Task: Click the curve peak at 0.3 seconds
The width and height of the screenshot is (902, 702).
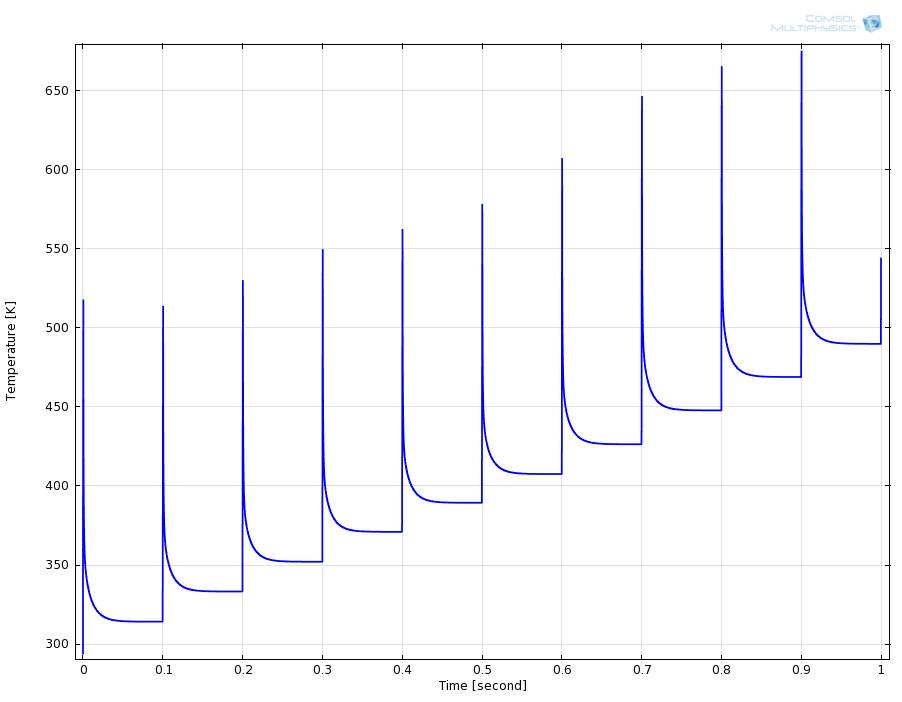Action: click(x=322, y=252)
